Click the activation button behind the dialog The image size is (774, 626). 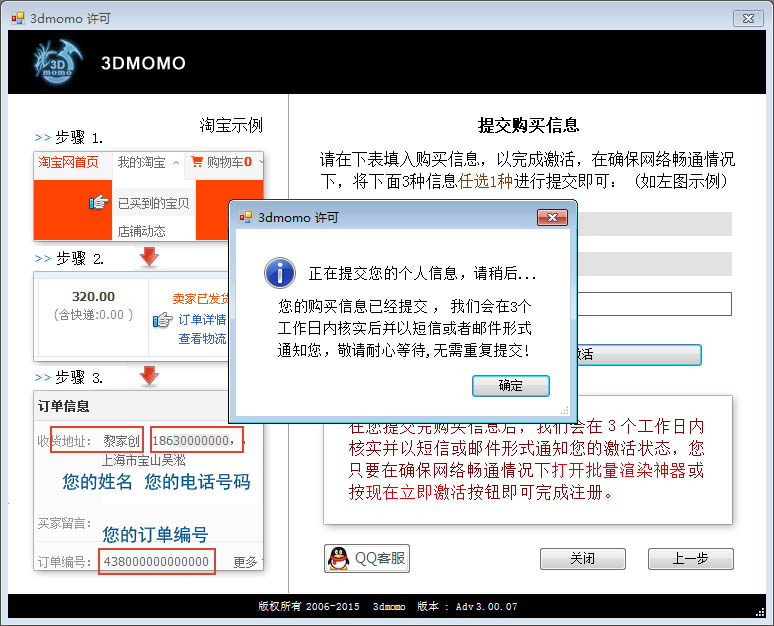(639, 355)
